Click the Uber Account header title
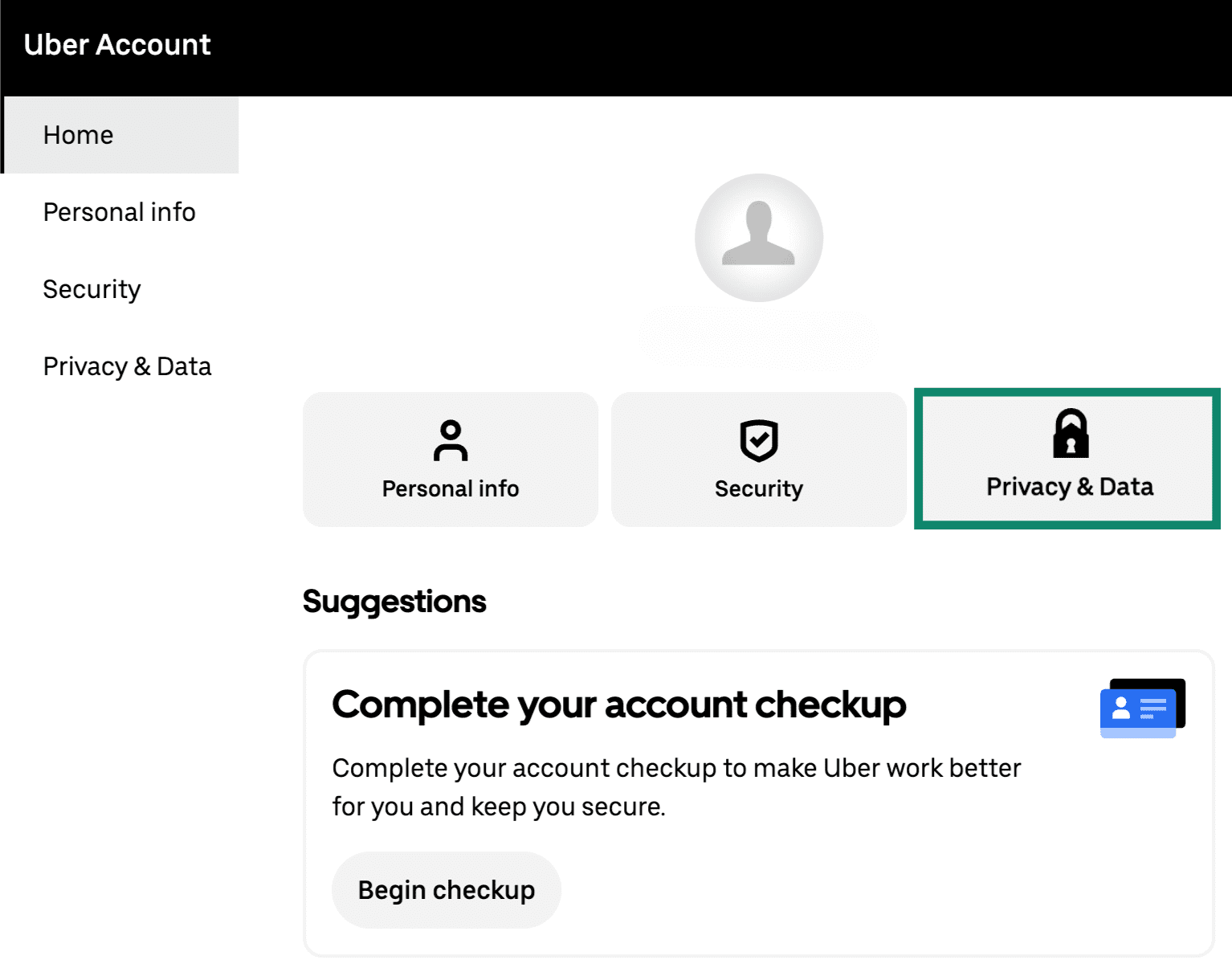 pyautogui.click(x=117, y=45)
